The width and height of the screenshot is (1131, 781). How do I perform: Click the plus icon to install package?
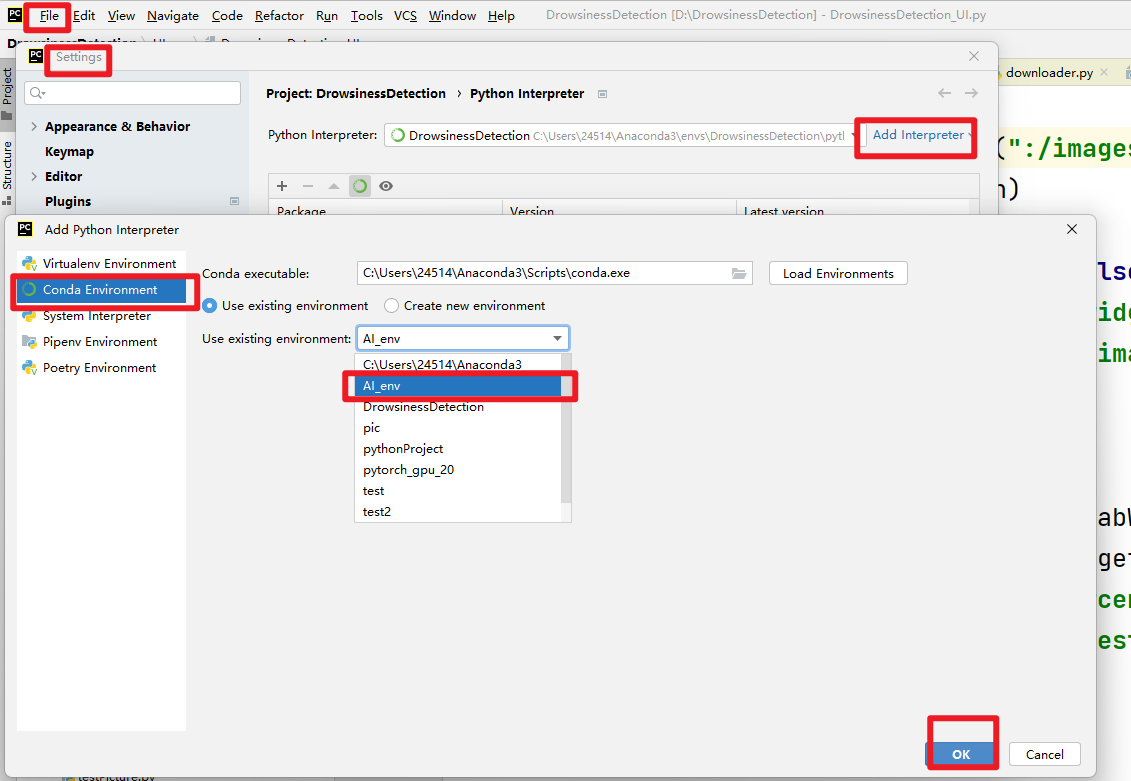tap(282, 186)
